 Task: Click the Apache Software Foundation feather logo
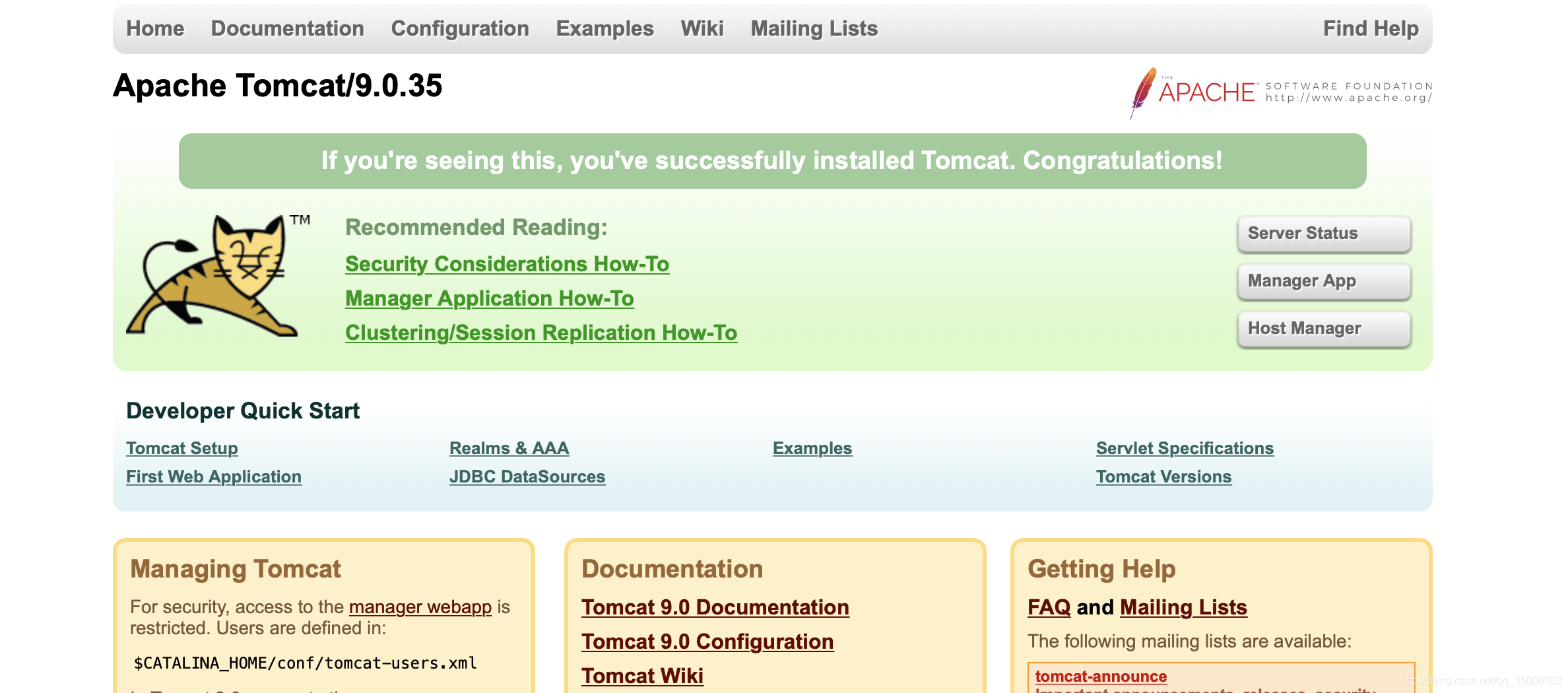click(1280, 92)
